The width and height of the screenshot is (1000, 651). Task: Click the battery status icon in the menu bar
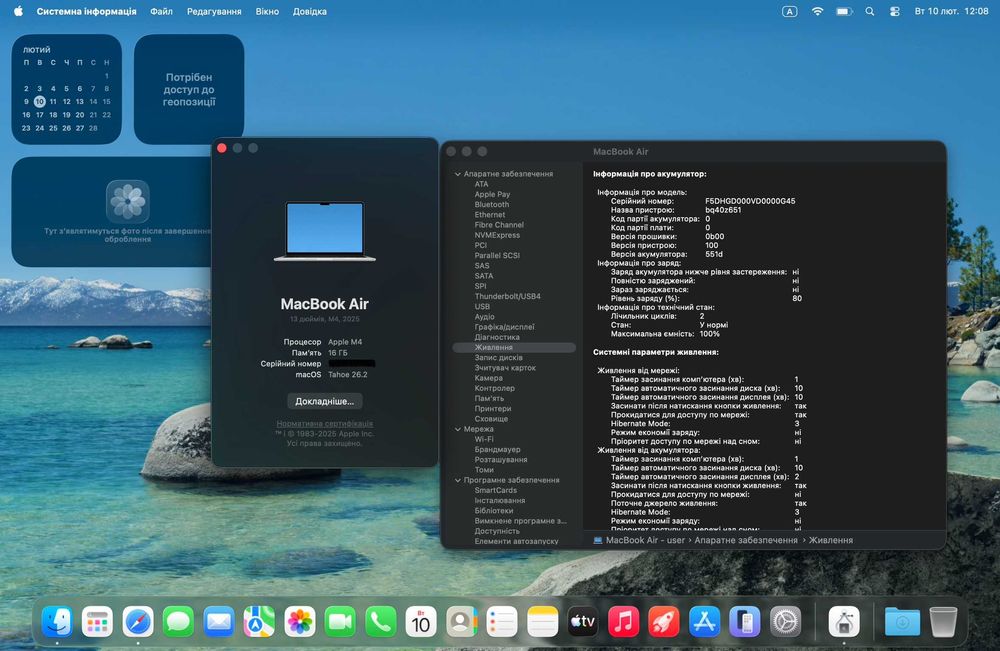coord(843,11)
